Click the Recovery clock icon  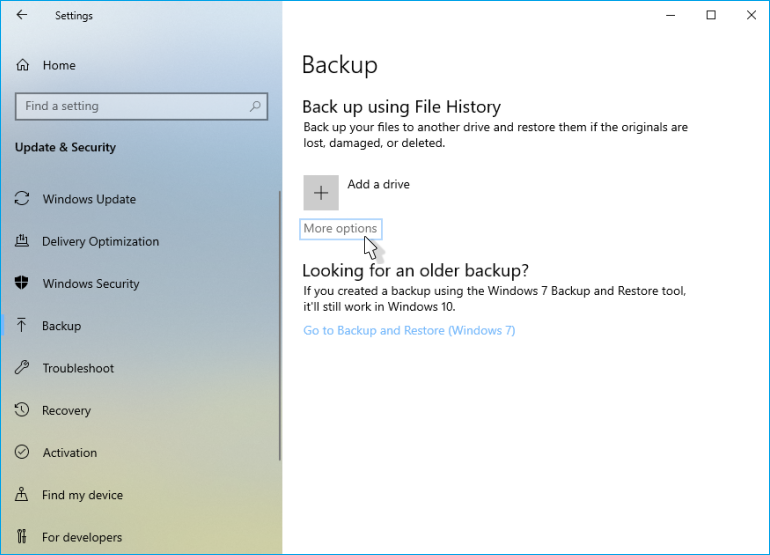22,410
